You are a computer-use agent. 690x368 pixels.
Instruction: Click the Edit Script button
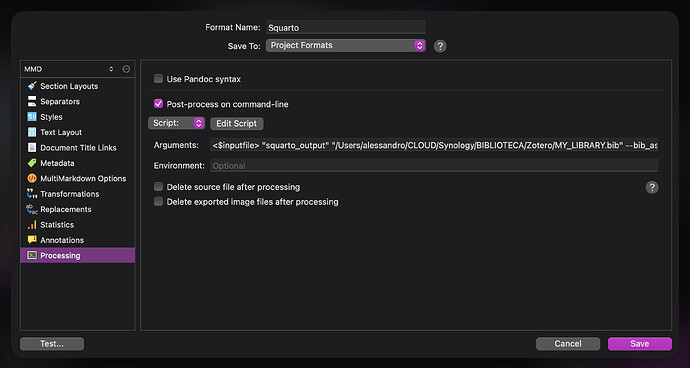point(236,123)
